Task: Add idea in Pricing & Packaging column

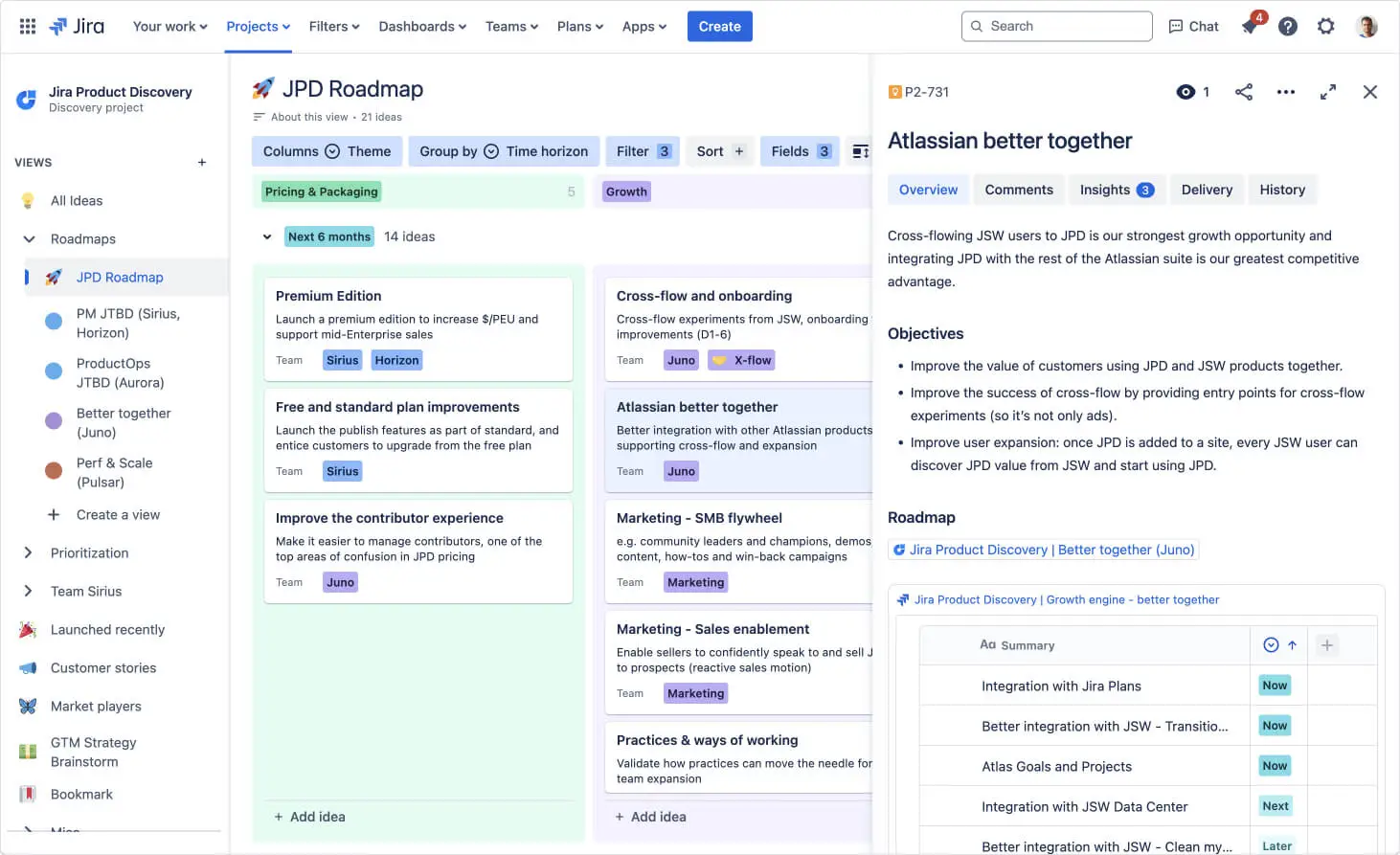Action: (310, 817)
